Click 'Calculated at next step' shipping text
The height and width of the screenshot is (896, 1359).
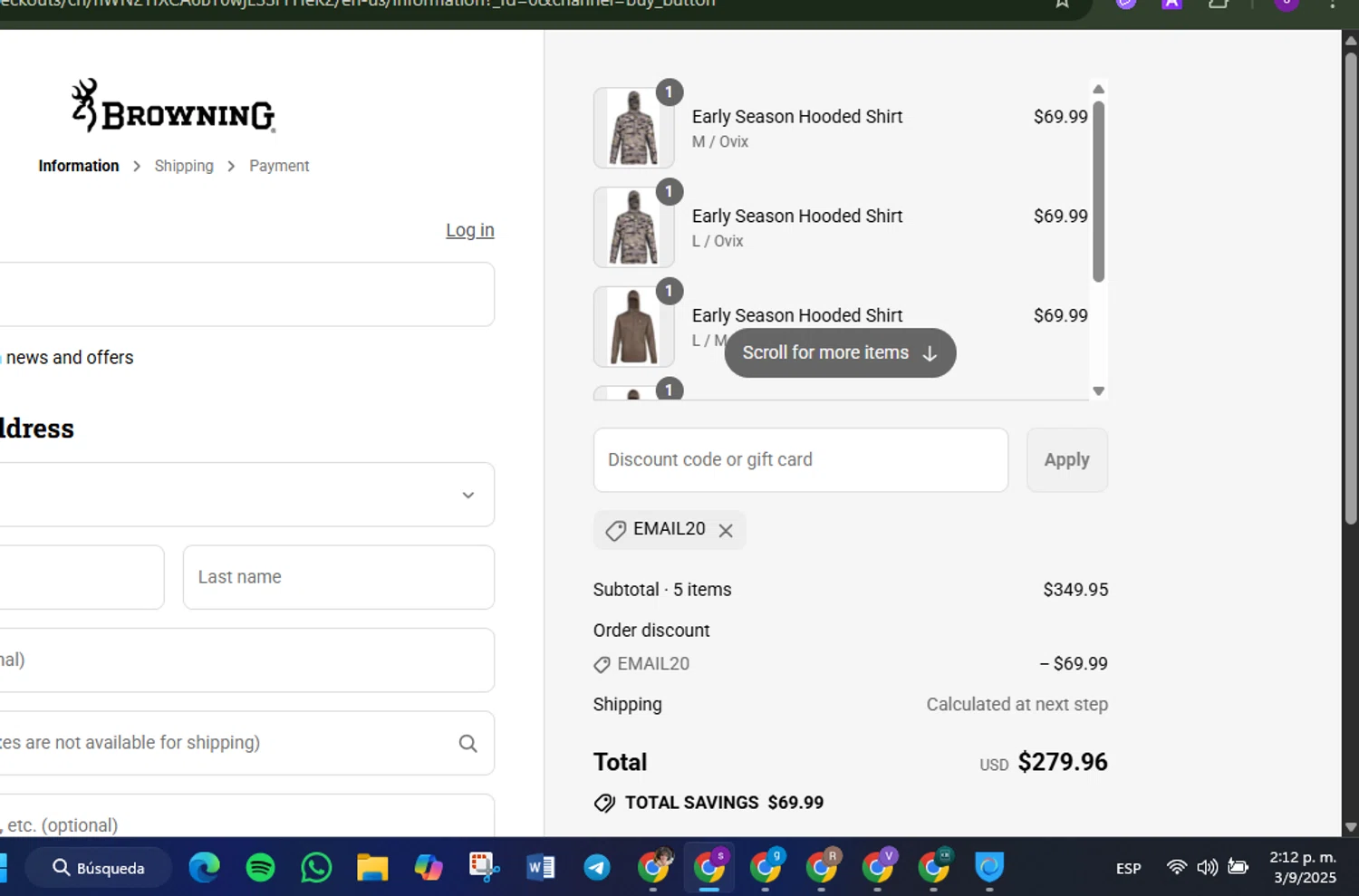point(1017,705)
